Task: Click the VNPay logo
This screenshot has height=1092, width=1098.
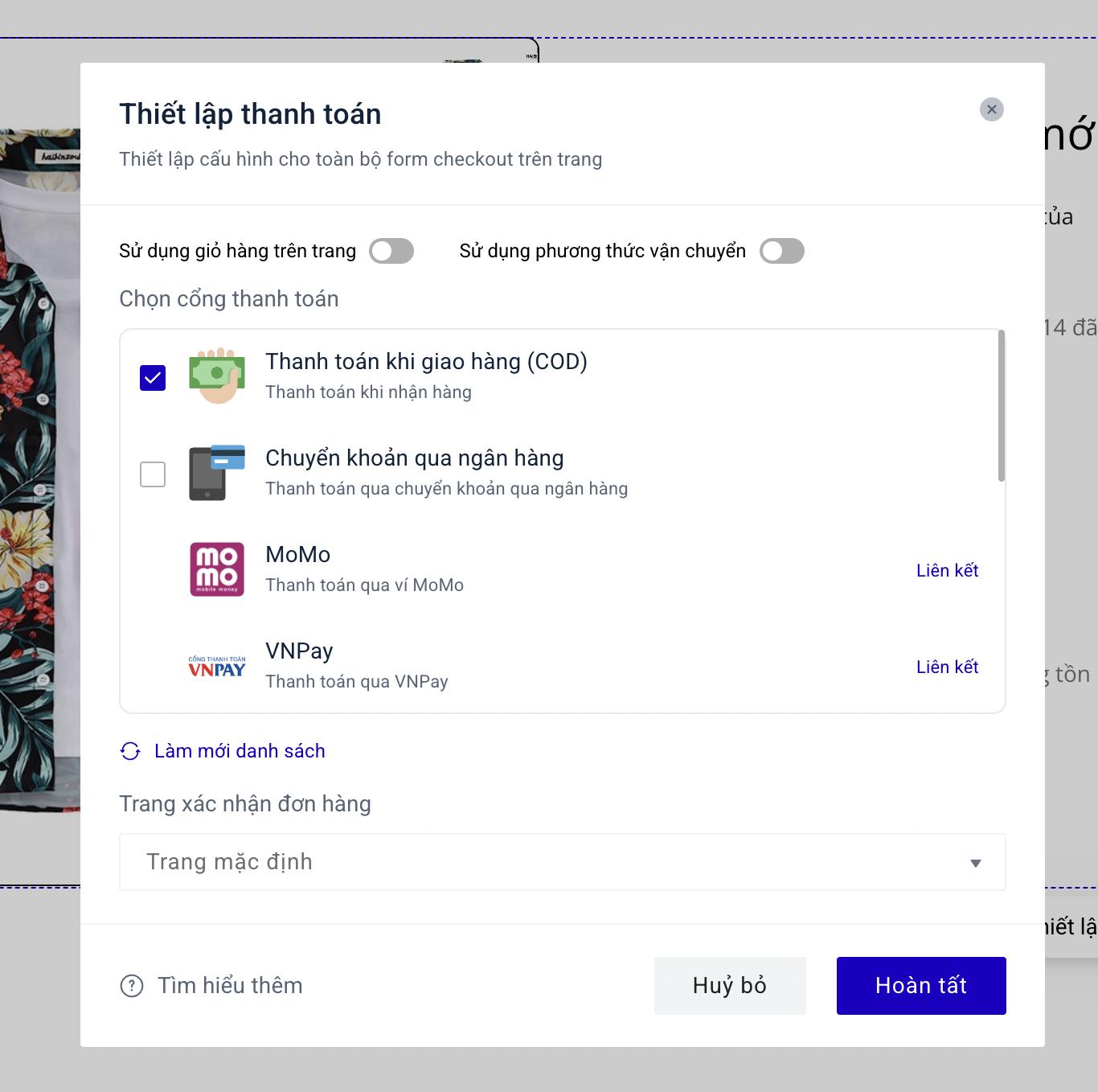Action: pos(216,667)
